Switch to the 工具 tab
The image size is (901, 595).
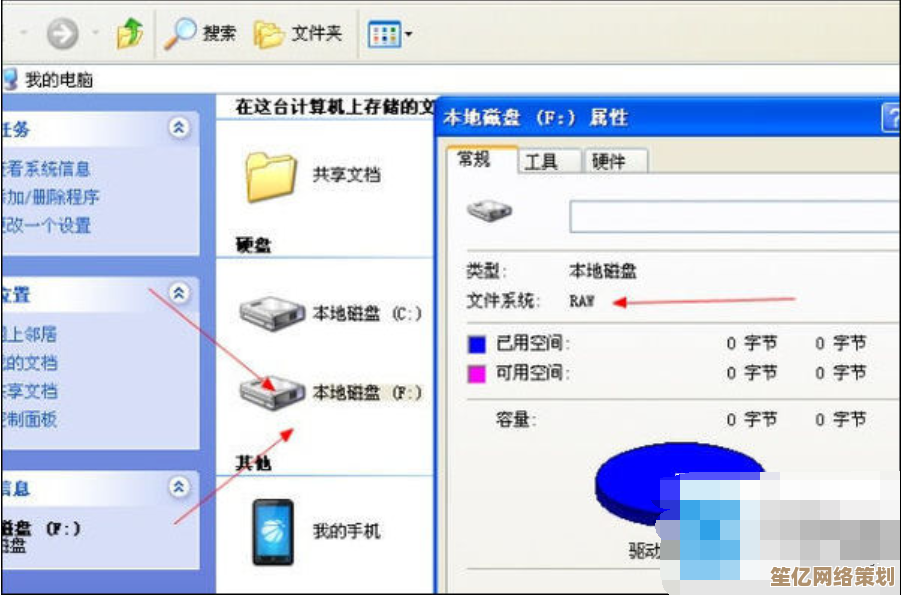[x=549, y=162]
